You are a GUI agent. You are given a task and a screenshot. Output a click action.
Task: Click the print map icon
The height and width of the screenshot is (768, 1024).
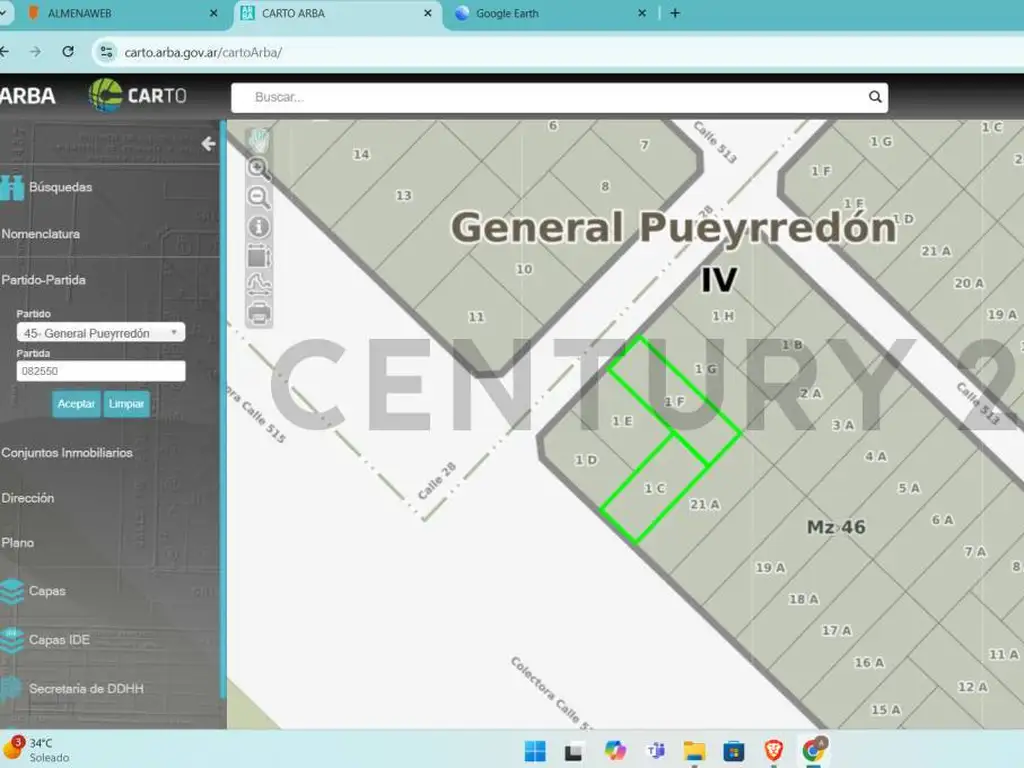pyautogui.click(x=259, y=314)
